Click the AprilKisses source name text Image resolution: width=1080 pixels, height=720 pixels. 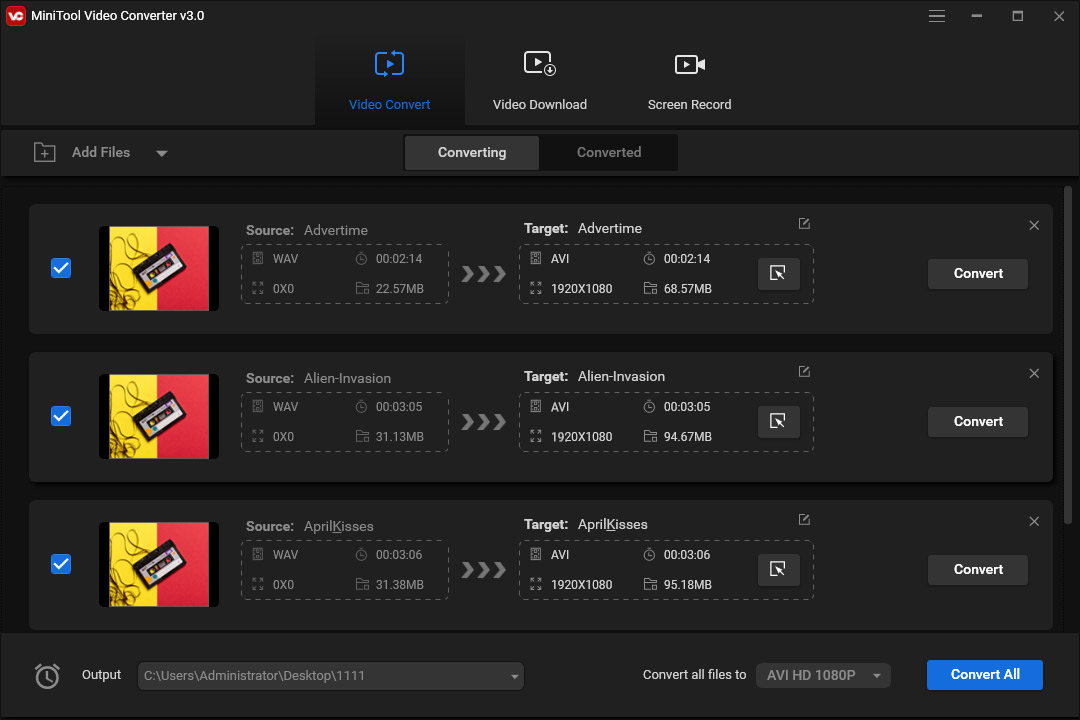(338, 526)
